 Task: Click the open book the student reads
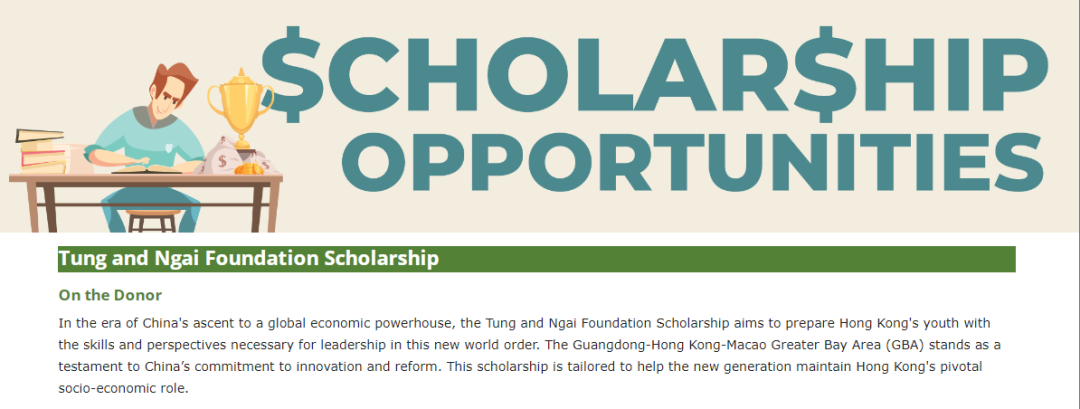(147, 168)
